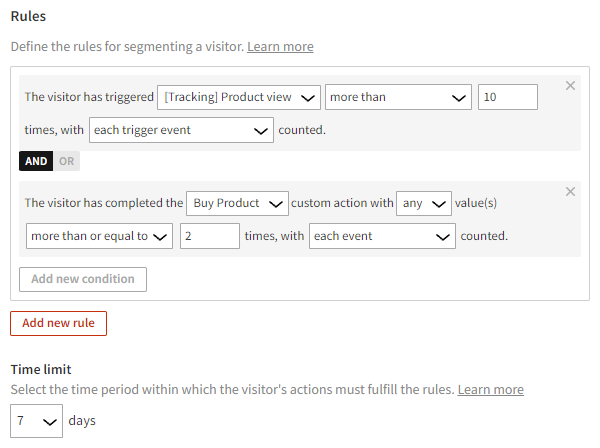Open Learn more link under Rules
The image size is (600, 448).
(x=280, y=47)
